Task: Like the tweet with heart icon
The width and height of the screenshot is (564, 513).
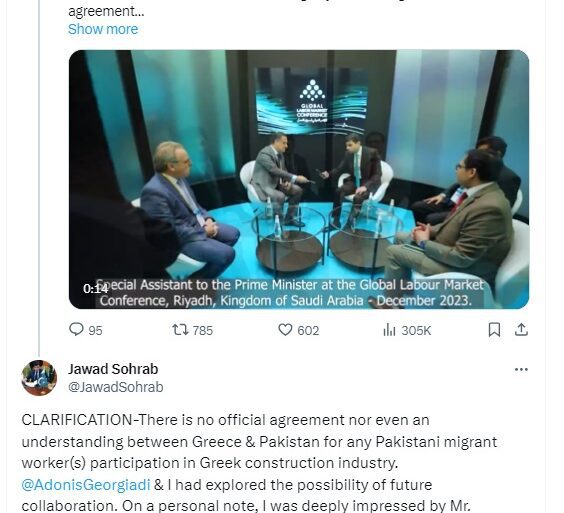Action: coord(285,330)
